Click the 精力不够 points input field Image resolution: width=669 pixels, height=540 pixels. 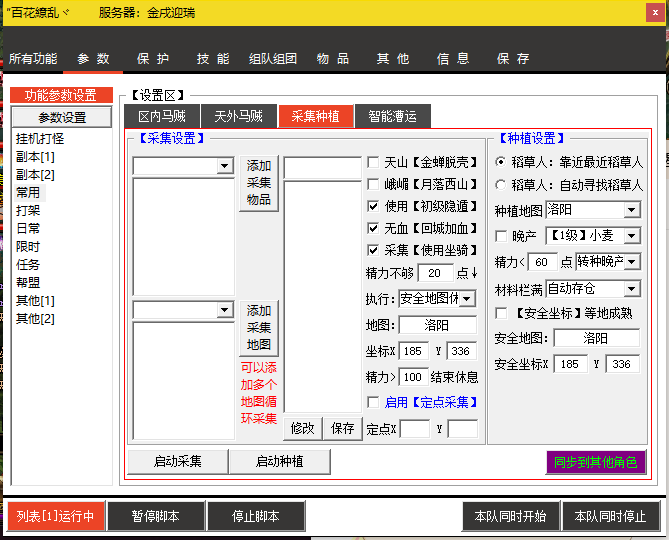(435, 273)
